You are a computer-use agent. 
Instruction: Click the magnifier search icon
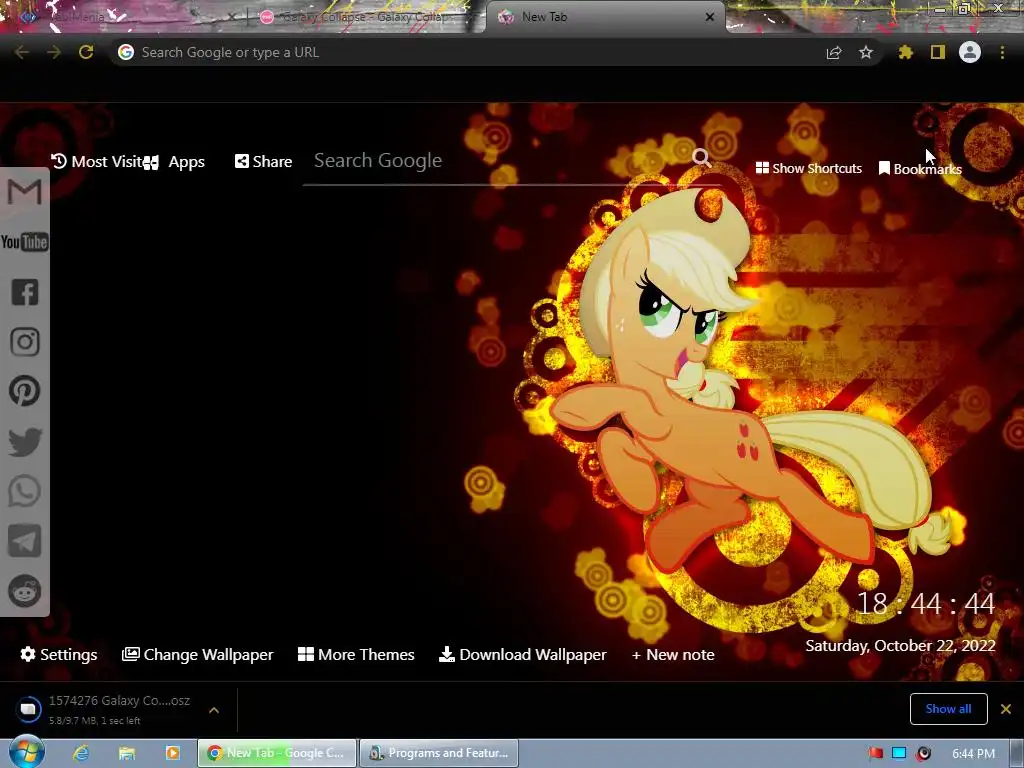coord(701,157)
